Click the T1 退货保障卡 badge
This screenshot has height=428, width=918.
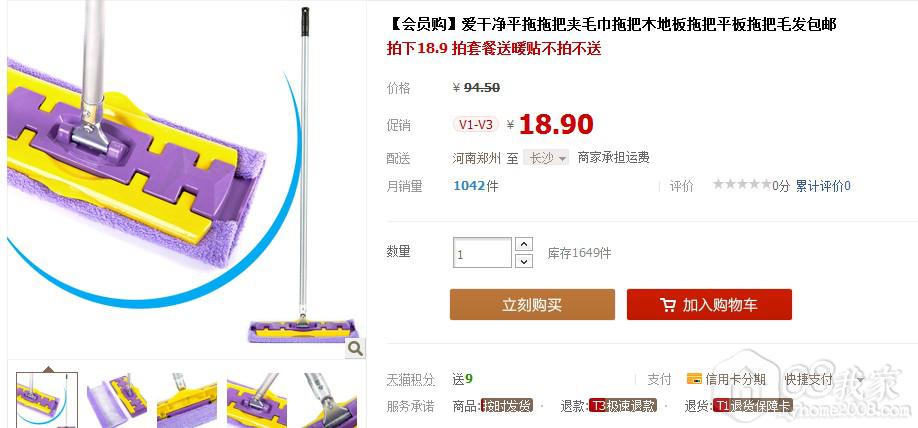coord(752,406)
